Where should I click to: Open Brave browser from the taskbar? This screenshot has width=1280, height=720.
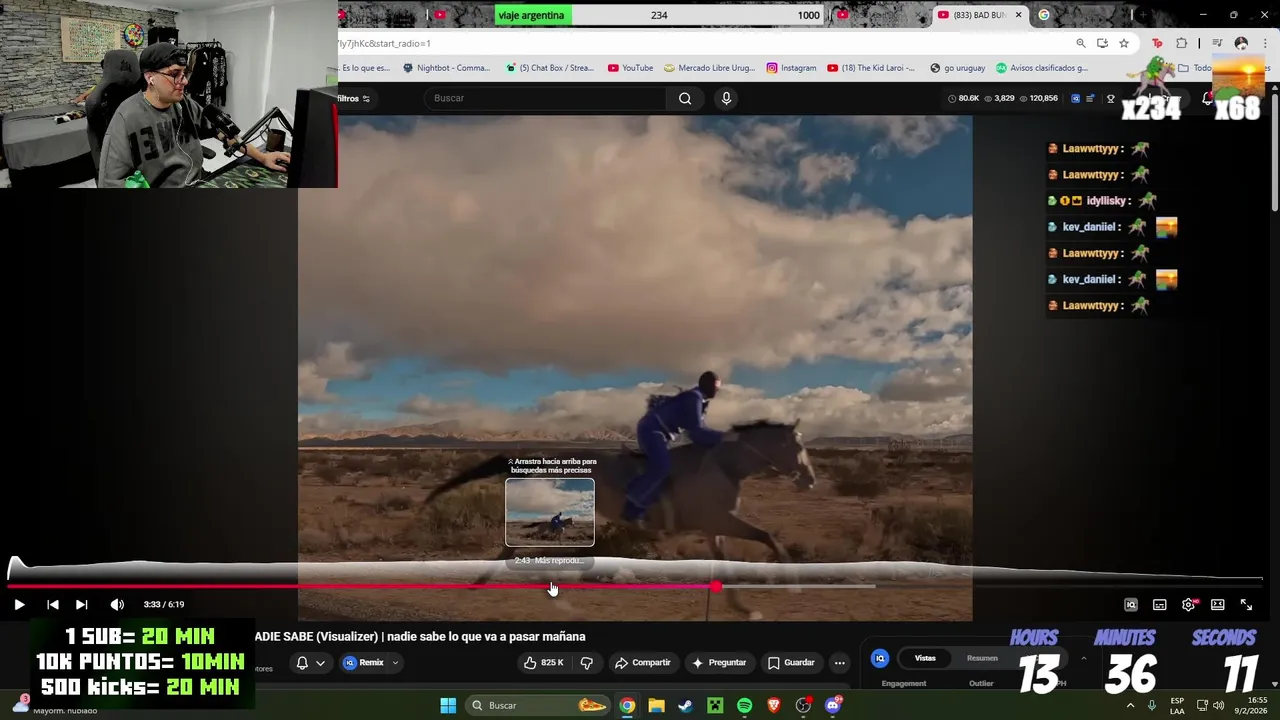[773, 705]
